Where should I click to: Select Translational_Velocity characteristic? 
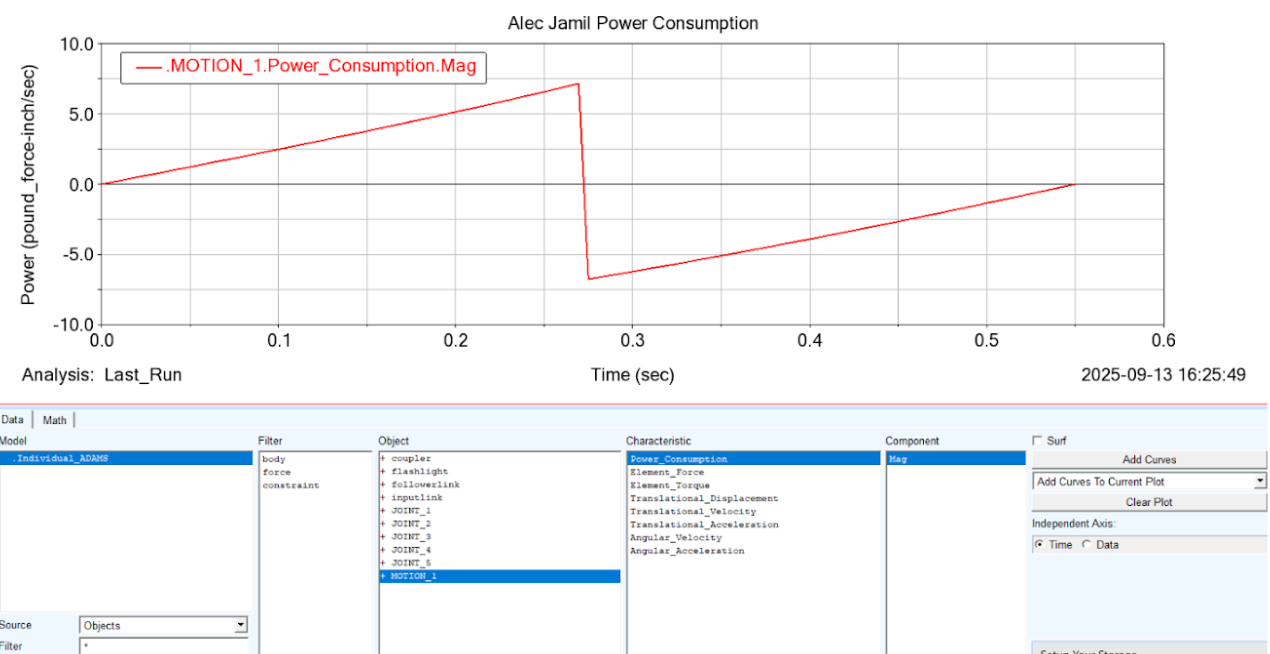[x=693, y=511]
